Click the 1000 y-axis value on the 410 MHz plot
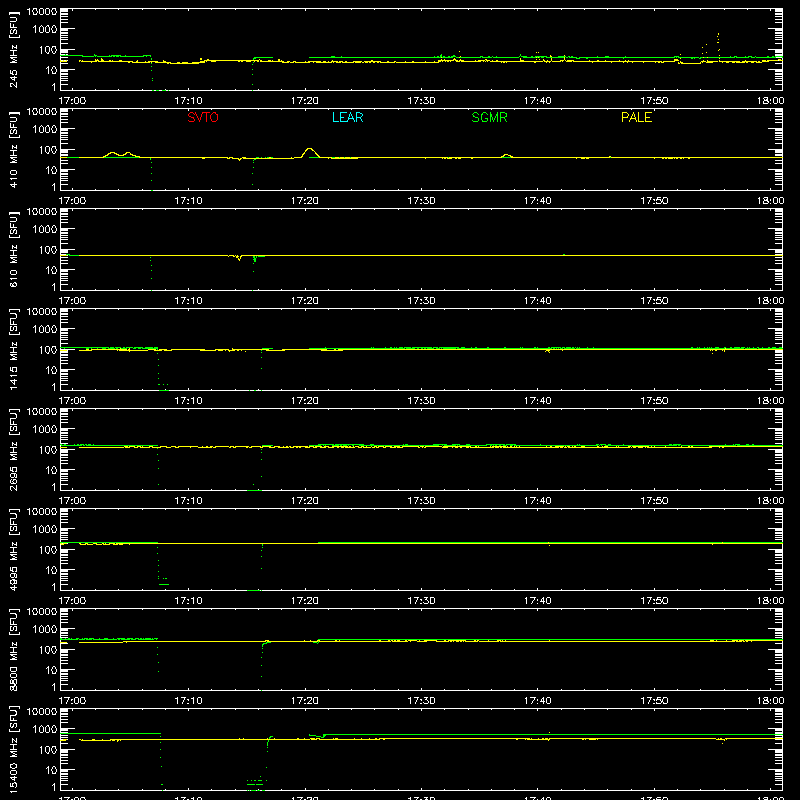Image resolution: width=800 pixels, height=800 pixels. click(45, 130)
